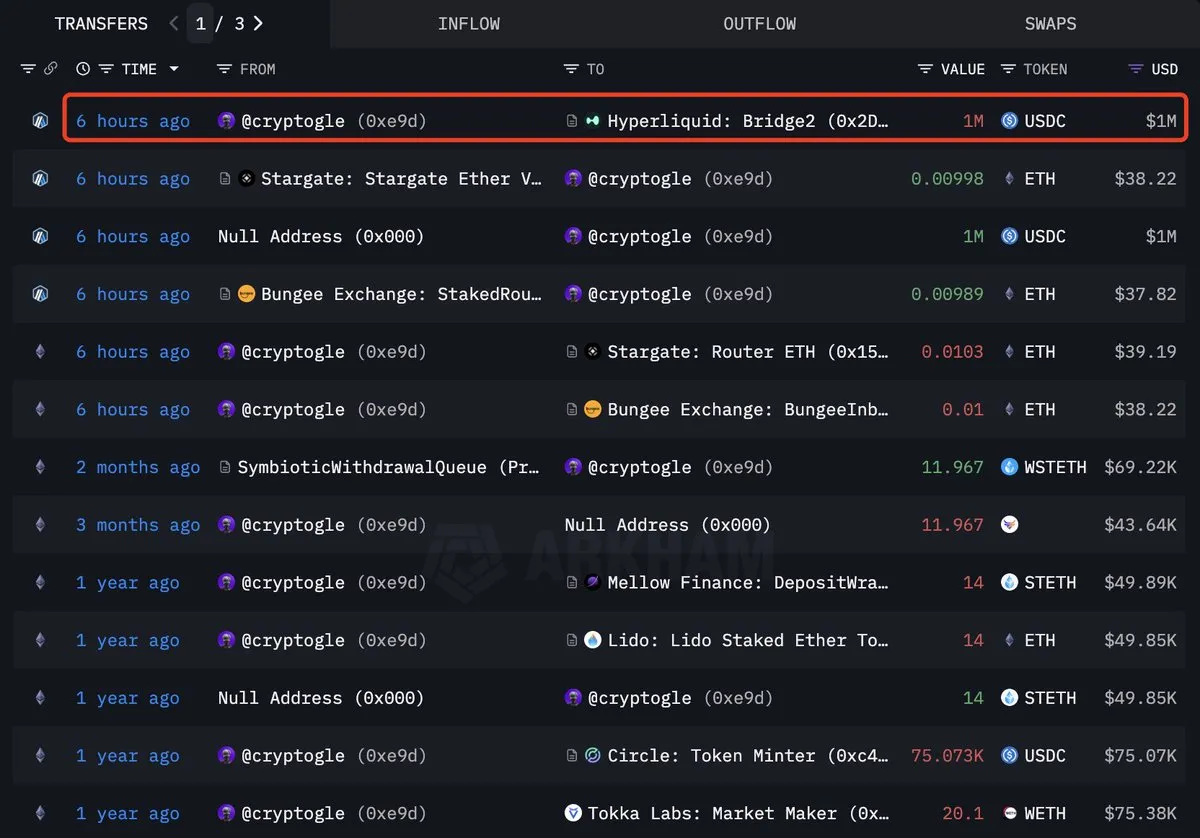
Task: Click the WSTETH token in the 2 months ago row
Action: (1054, 467)
